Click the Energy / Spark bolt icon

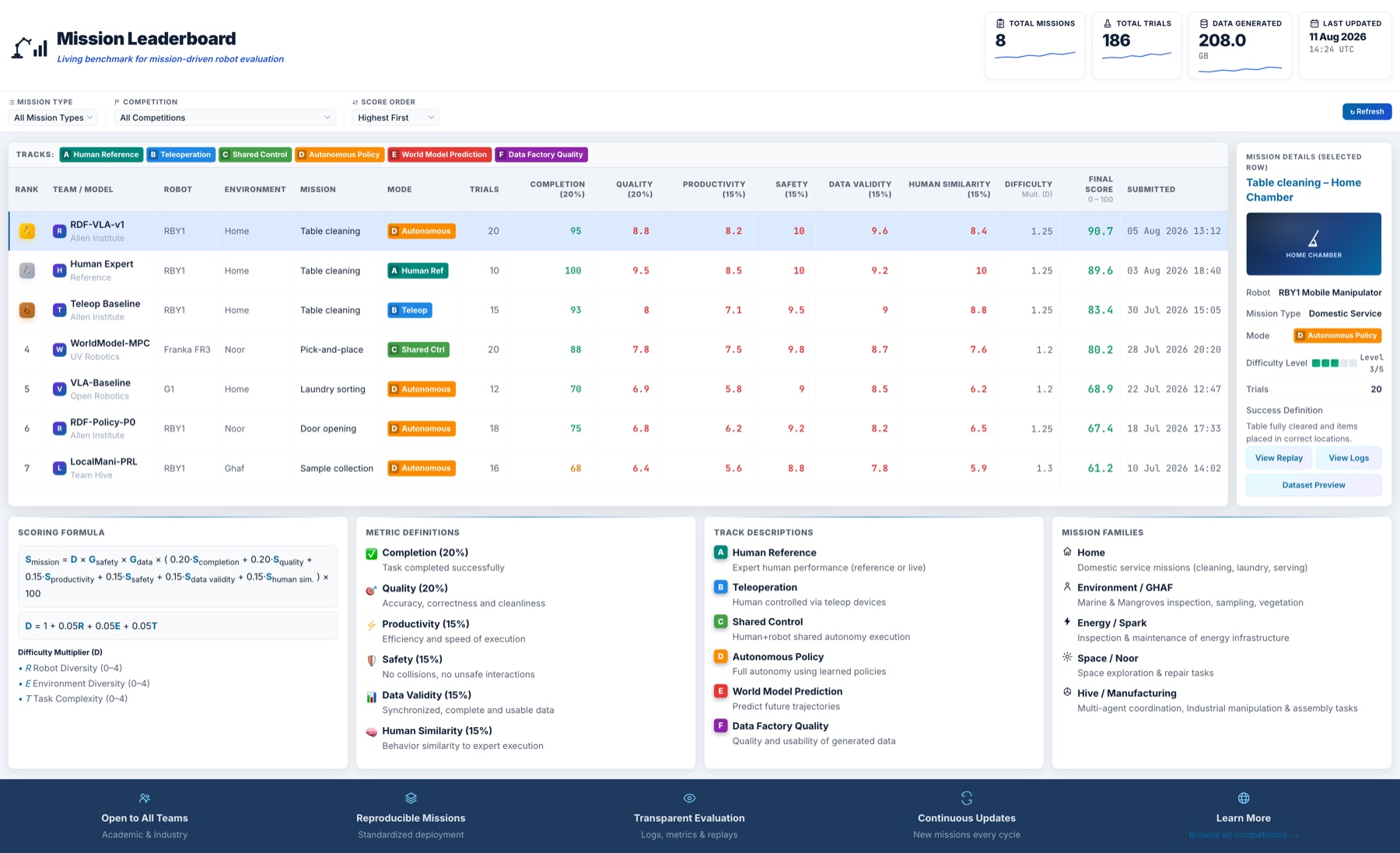pyautogui.click(x=1067, y=621)
